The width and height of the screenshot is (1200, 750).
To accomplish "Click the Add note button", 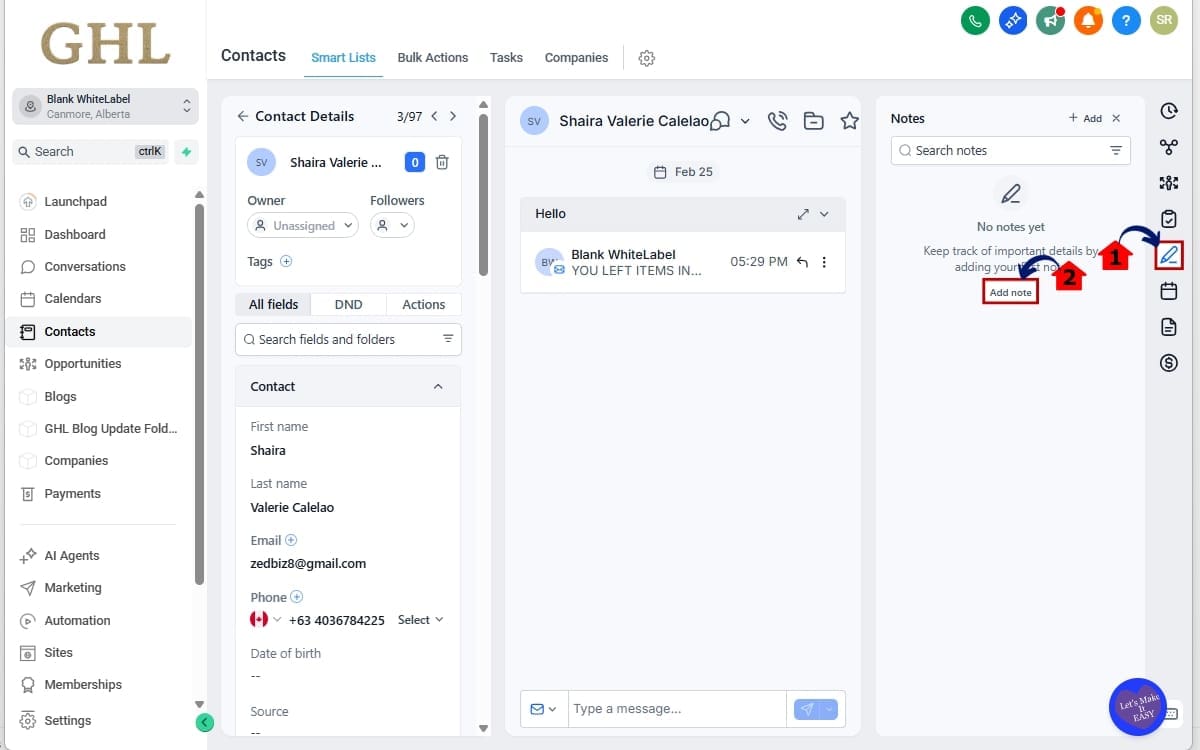I will [1010, 291].
